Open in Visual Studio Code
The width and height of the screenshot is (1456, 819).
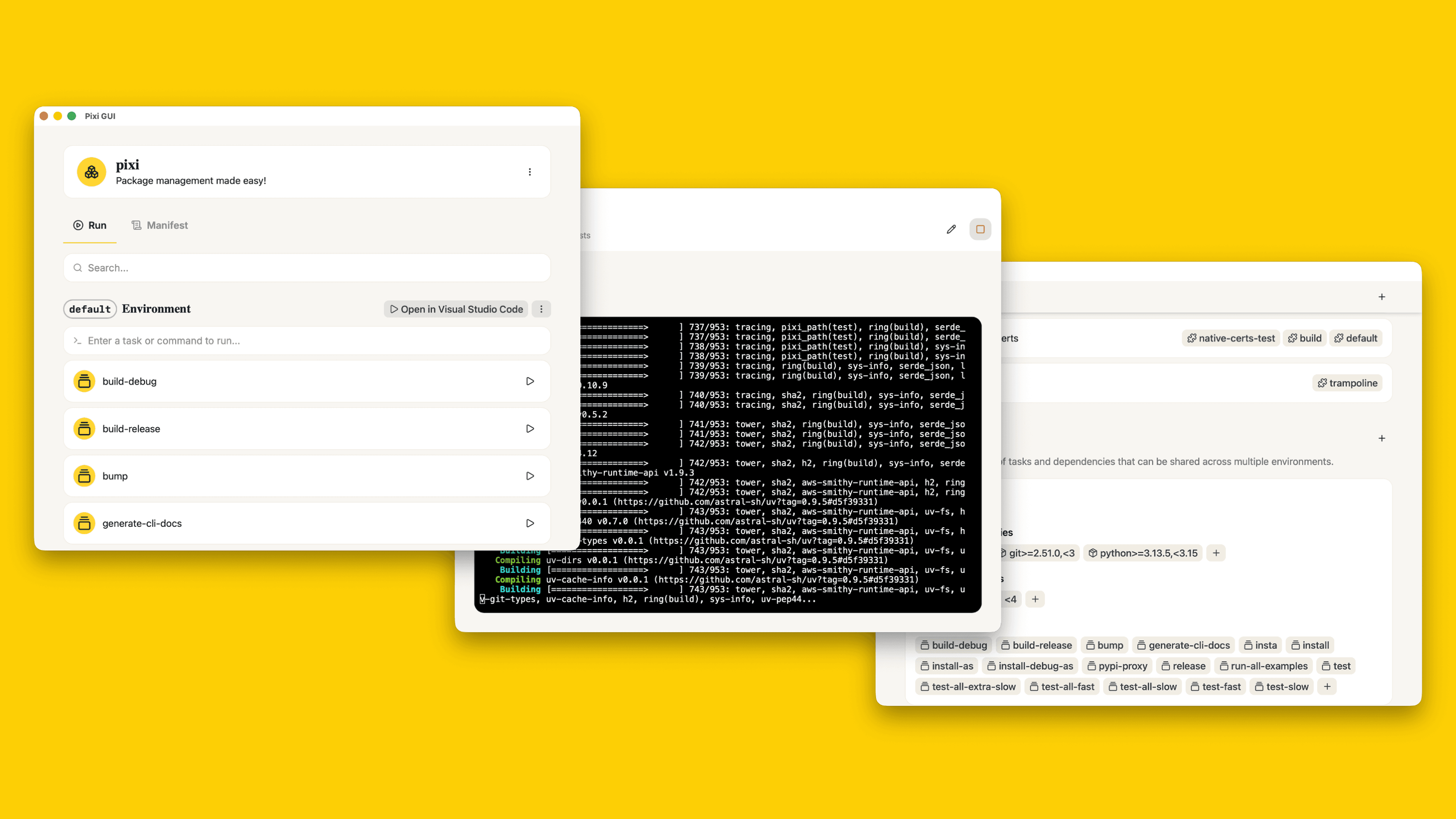[455, 309]
